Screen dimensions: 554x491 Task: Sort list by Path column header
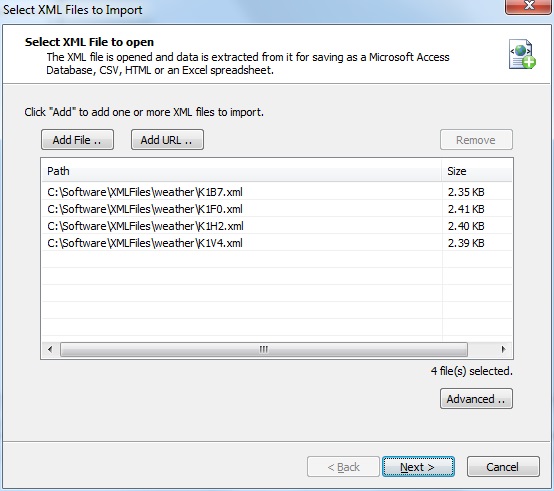242,171
